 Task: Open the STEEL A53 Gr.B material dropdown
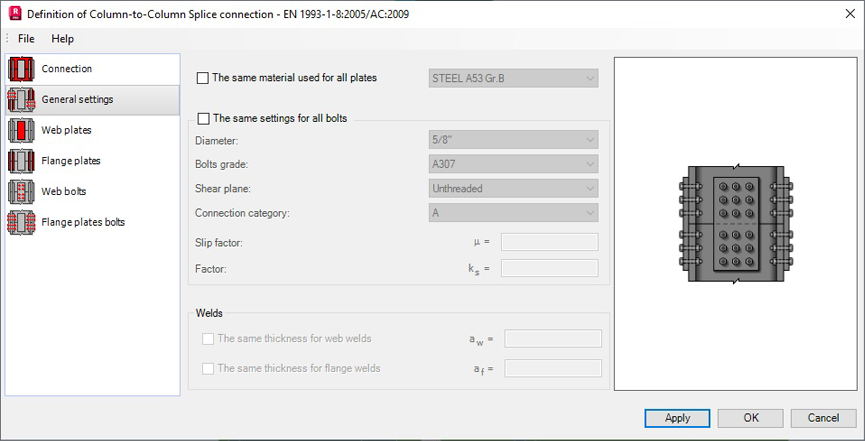pos(512,78)
